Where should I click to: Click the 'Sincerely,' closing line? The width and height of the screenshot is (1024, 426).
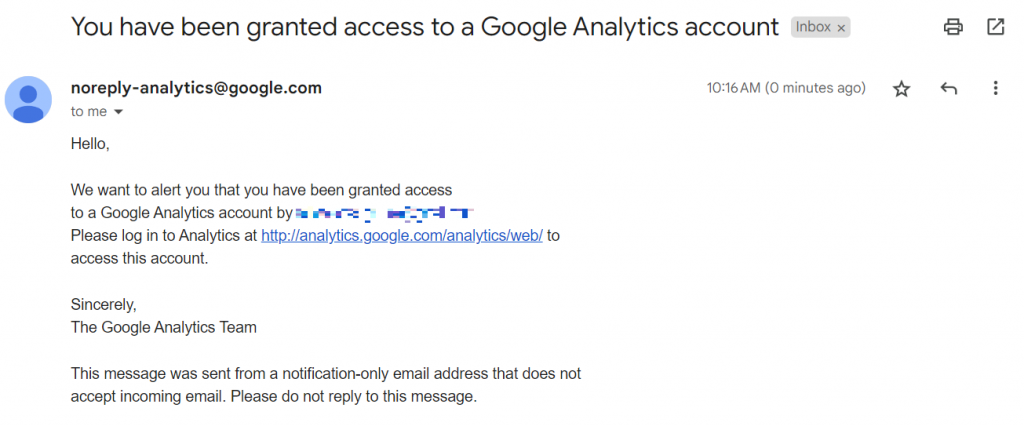pyautogui.click(x=103, y=304)
